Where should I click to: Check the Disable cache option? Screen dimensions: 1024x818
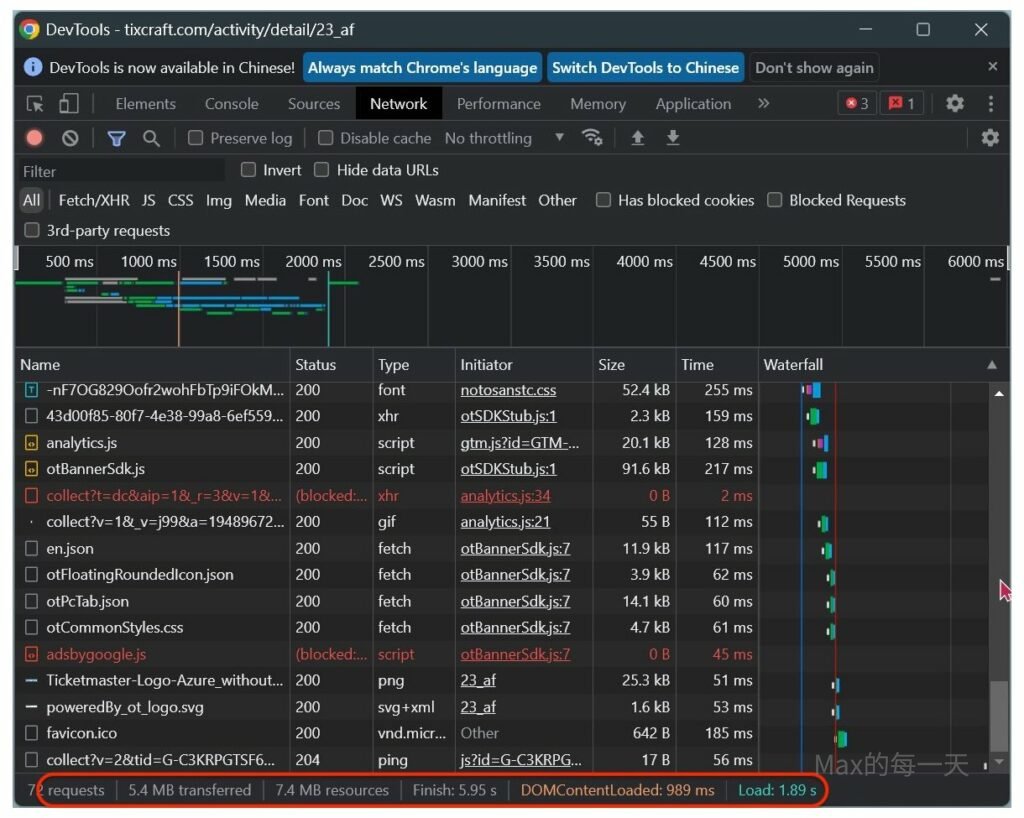coord(326,138)
